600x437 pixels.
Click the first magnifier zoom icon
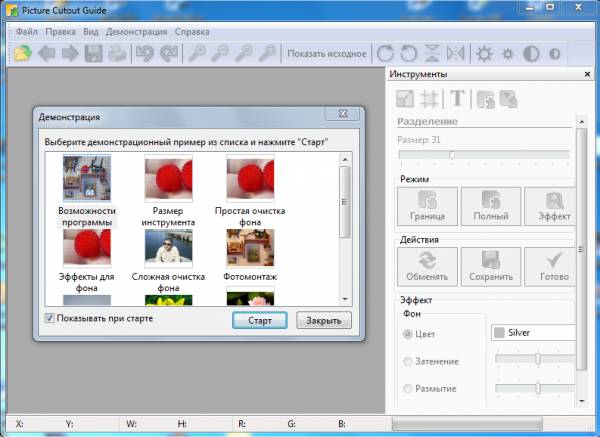tap(197, 54)
